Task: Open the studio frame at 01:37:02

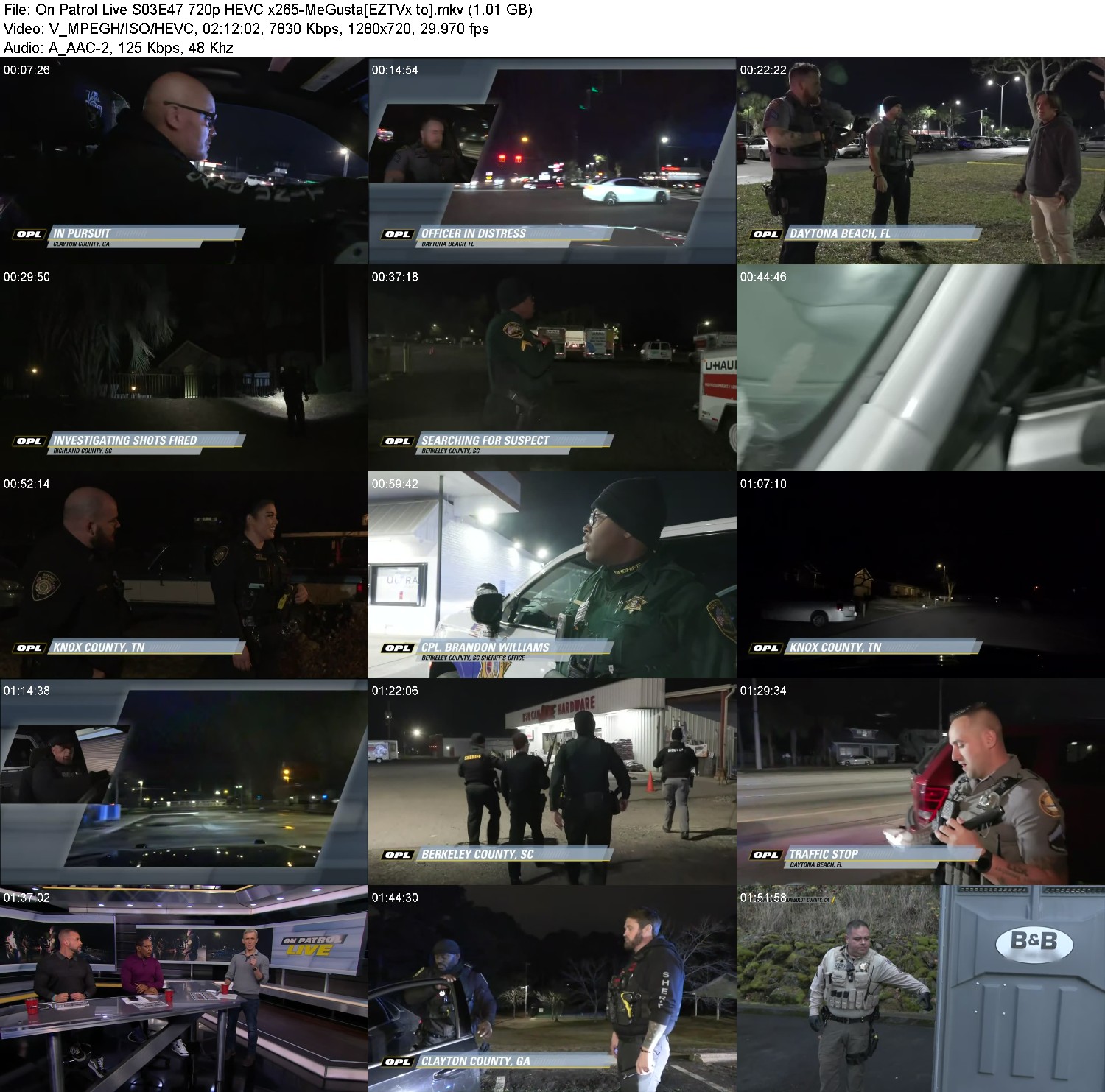Action: click(x=184, y=989)
